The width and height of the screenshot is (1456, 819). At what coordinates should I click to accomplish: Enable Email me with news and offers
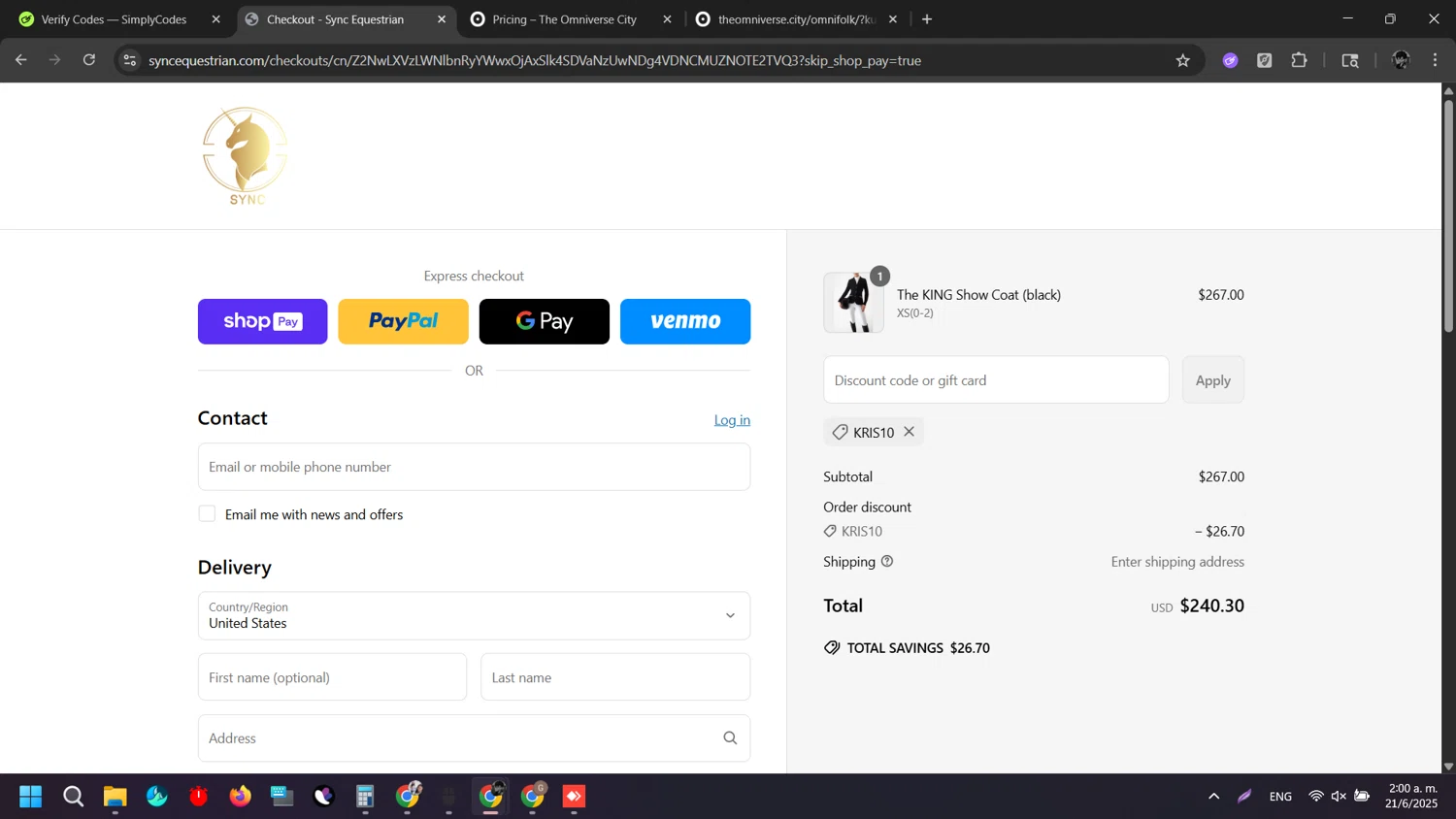click(207, 513)
